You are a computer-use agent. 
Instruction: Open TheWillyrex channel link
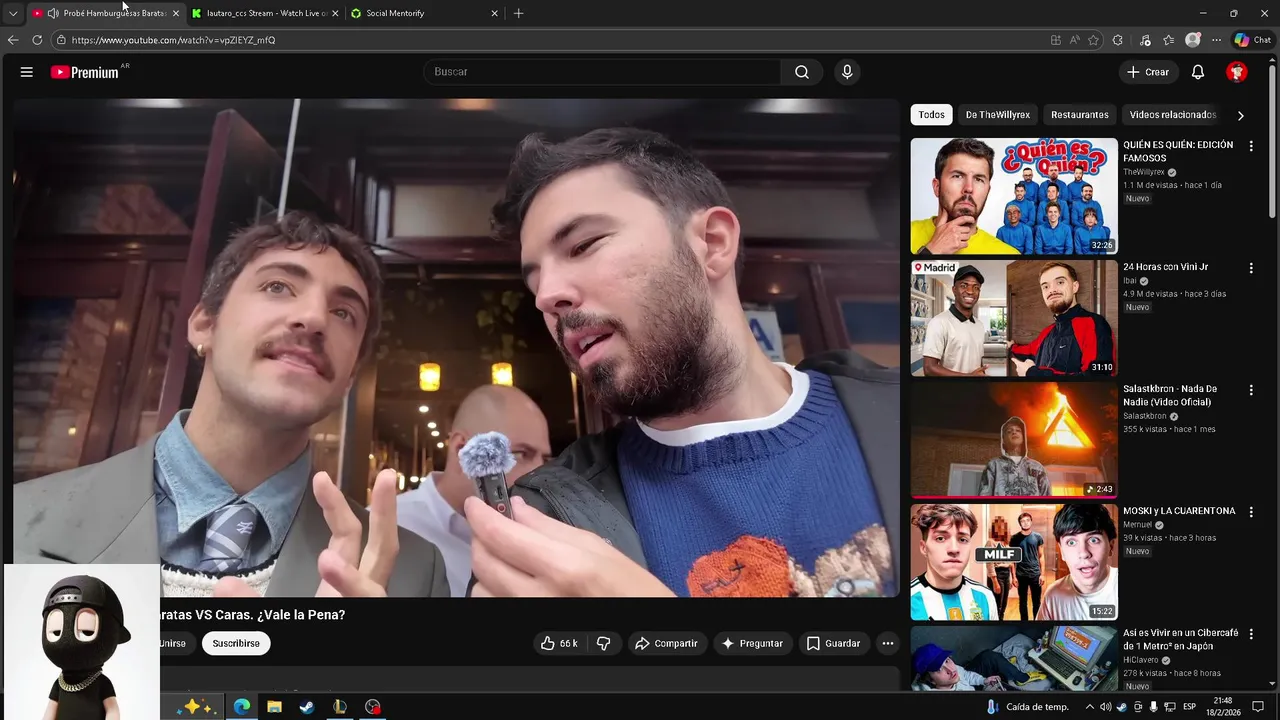click(1144, 172)
